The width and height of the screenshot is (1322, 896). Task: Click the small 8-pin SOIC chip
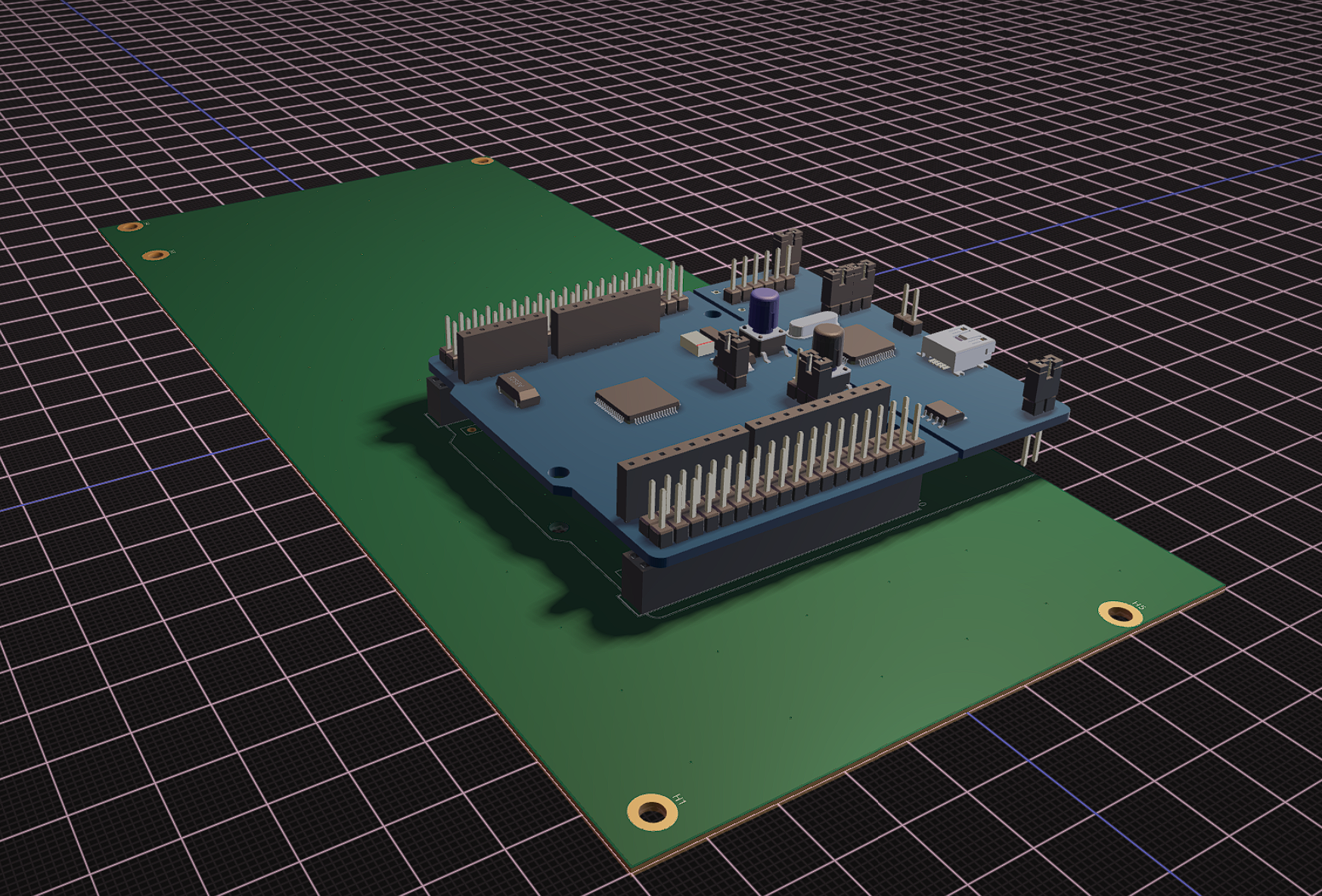[945, 413]
